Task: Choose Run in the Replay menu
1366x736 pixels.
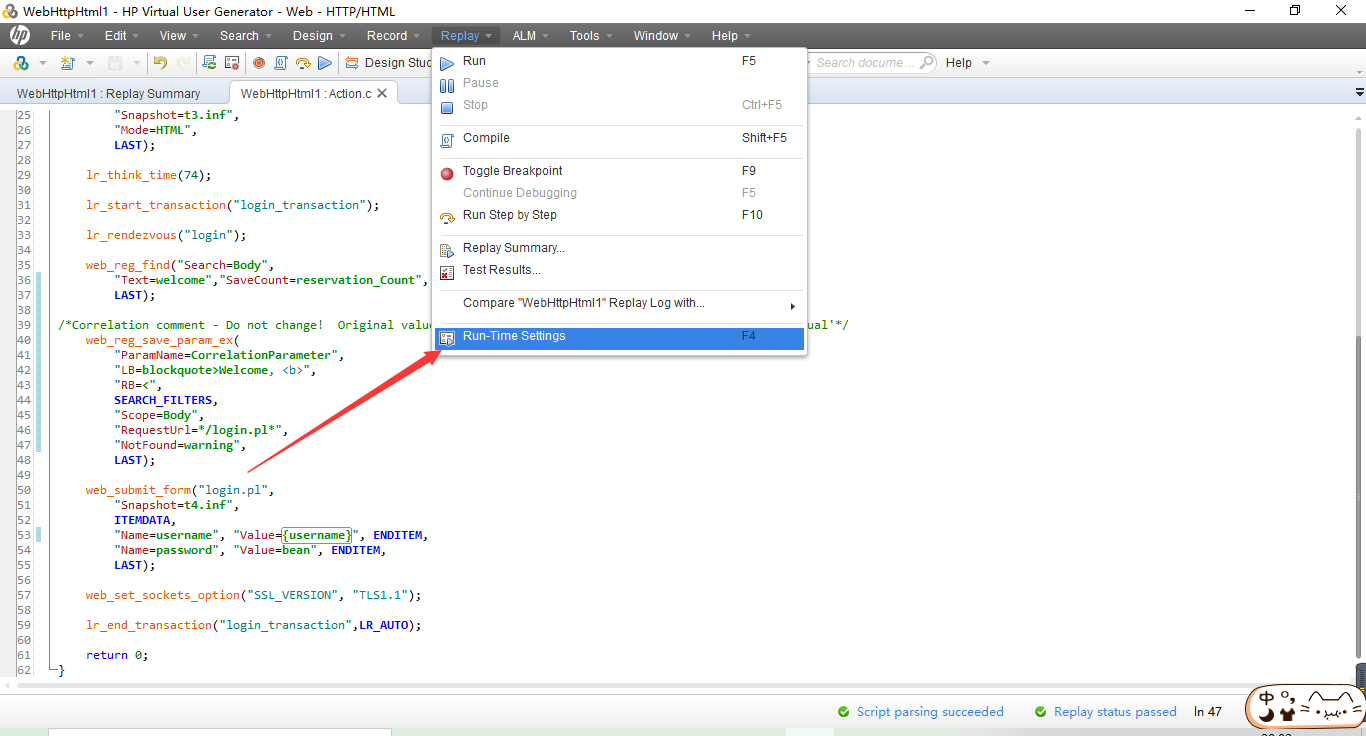Action: 620,61
